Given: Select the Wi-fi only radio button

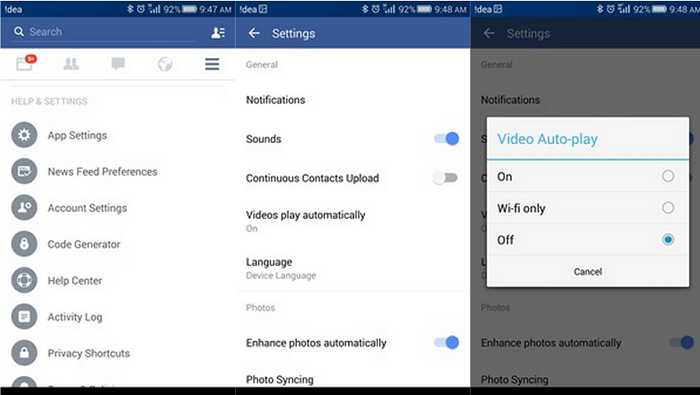Looking at the screenshot, I should 668,208.
